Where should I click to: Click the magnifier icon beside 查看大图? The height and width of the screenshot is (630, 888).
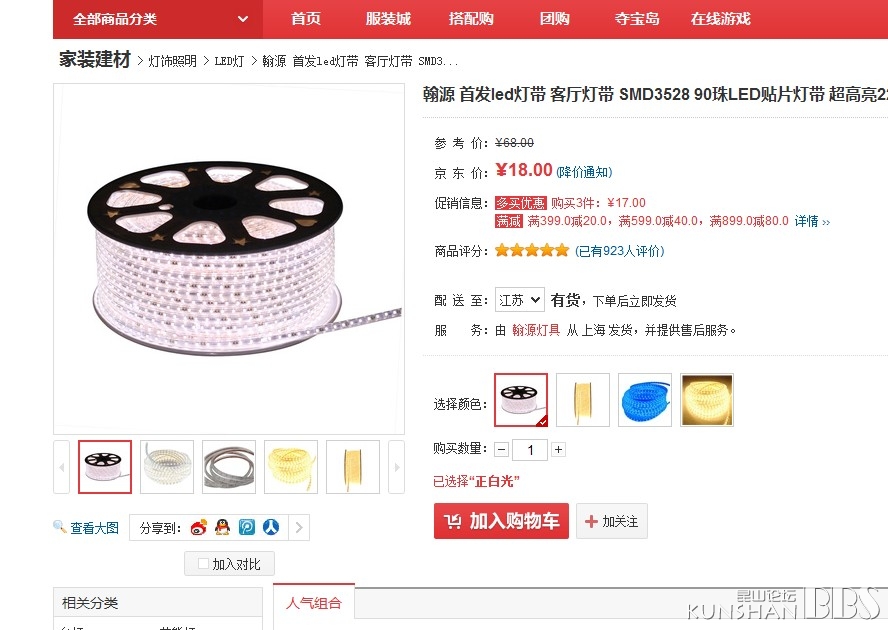tap(59, 527)
